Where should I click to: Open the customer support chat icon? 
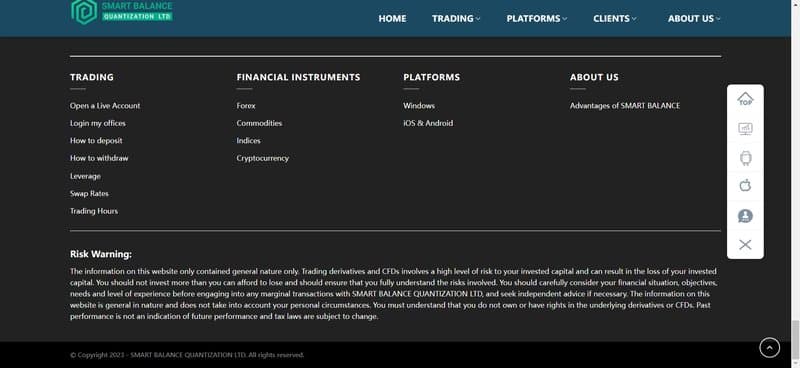(745, 216)
